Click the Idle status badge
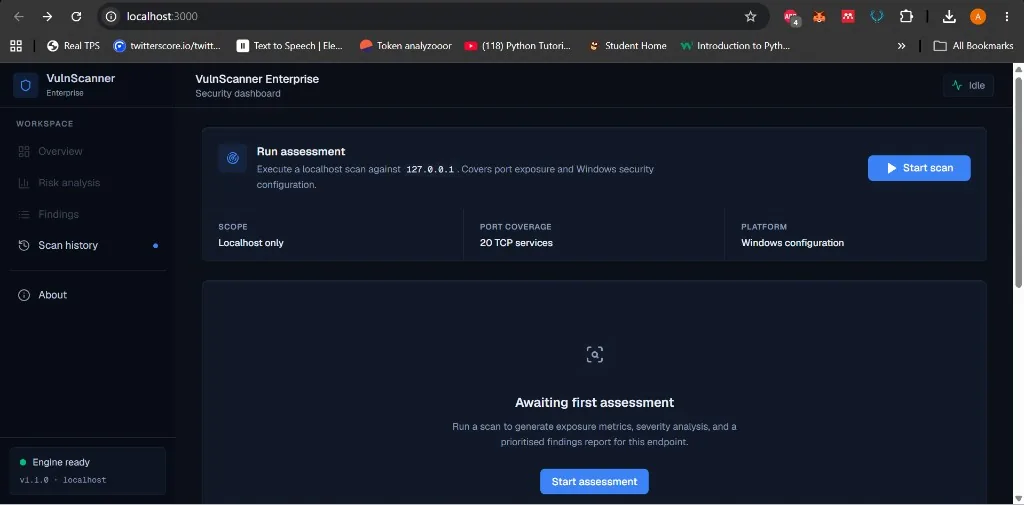 [x=968, y=86]
